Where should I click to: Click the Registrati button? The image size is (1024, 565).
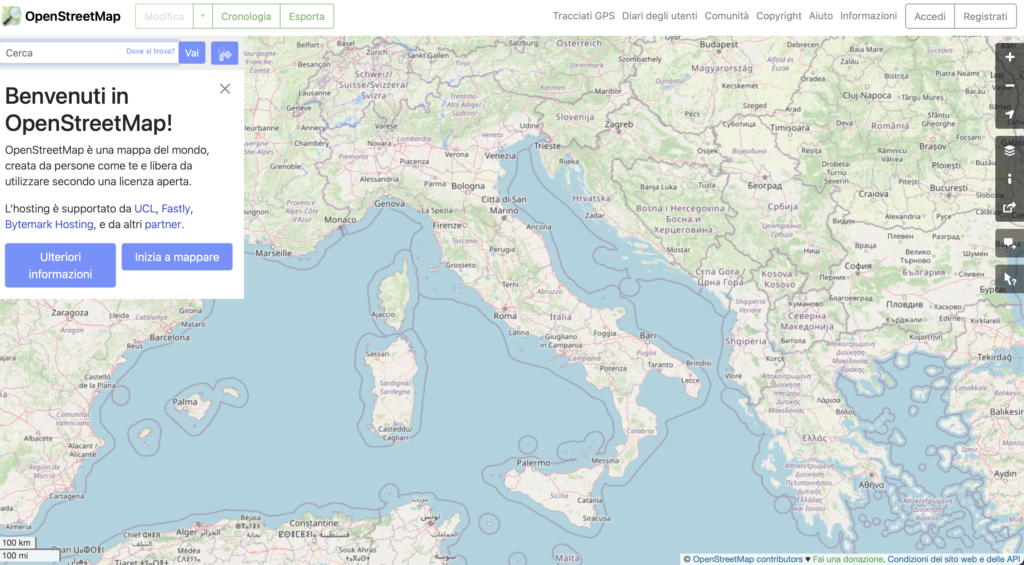pos(985,16)
